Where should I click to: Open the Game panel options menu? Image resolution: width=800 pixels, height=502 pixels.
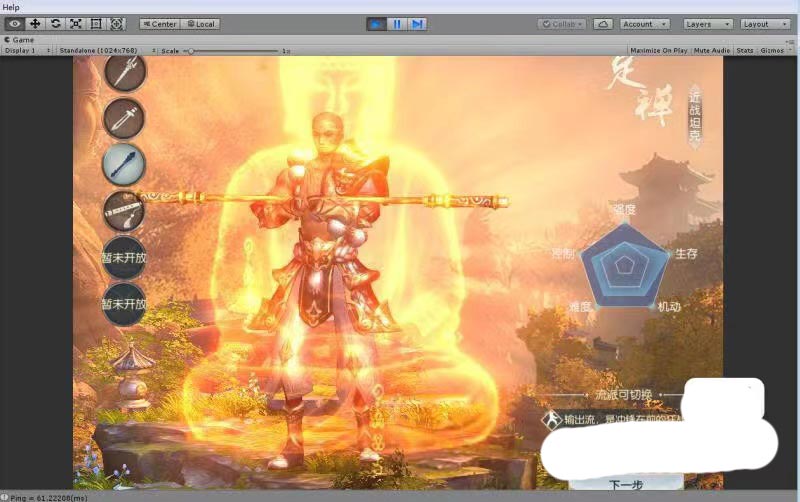coord(790,41)
